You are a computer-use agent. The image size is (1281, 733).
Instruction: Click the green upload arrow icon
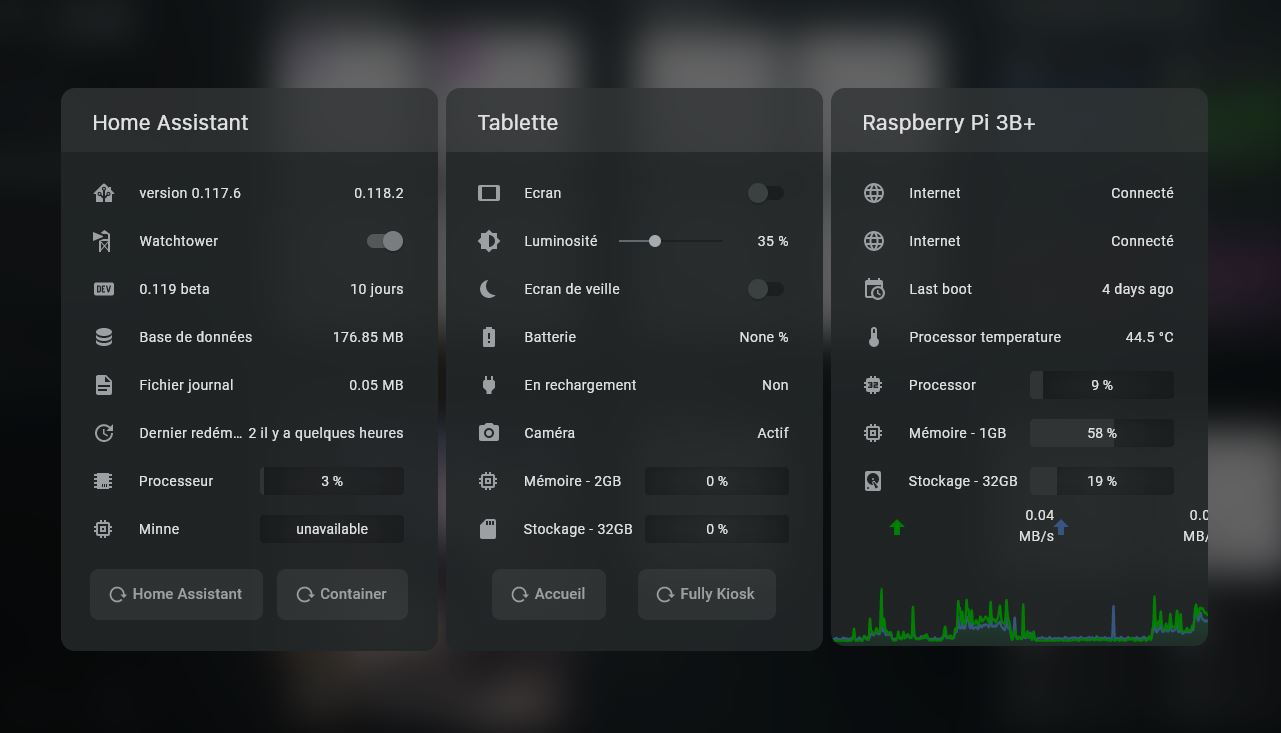coord(897,527)
